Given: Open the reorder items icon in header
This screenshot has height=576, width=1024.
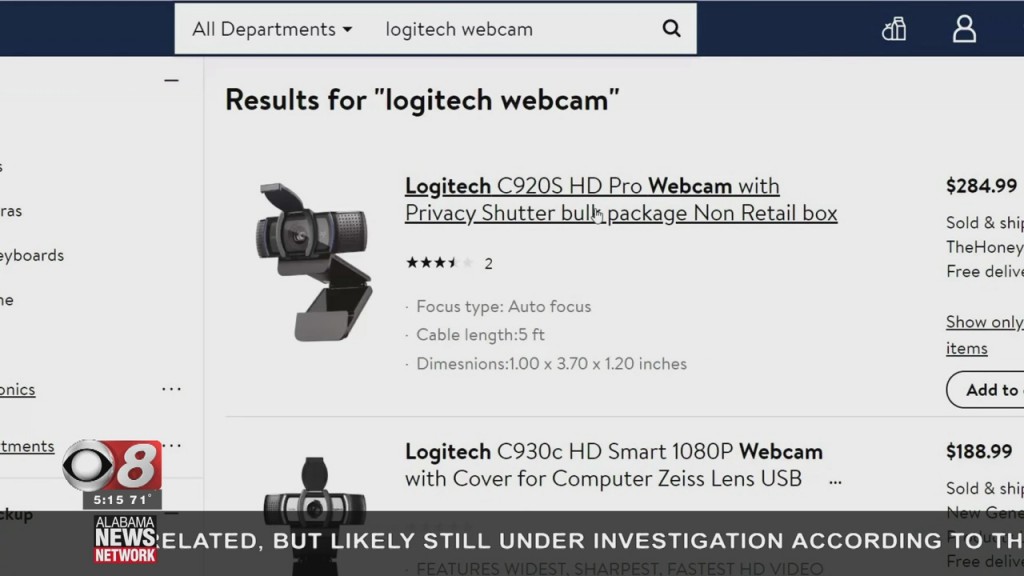Looking at the screenshot, I should click(x=894, y=29).
